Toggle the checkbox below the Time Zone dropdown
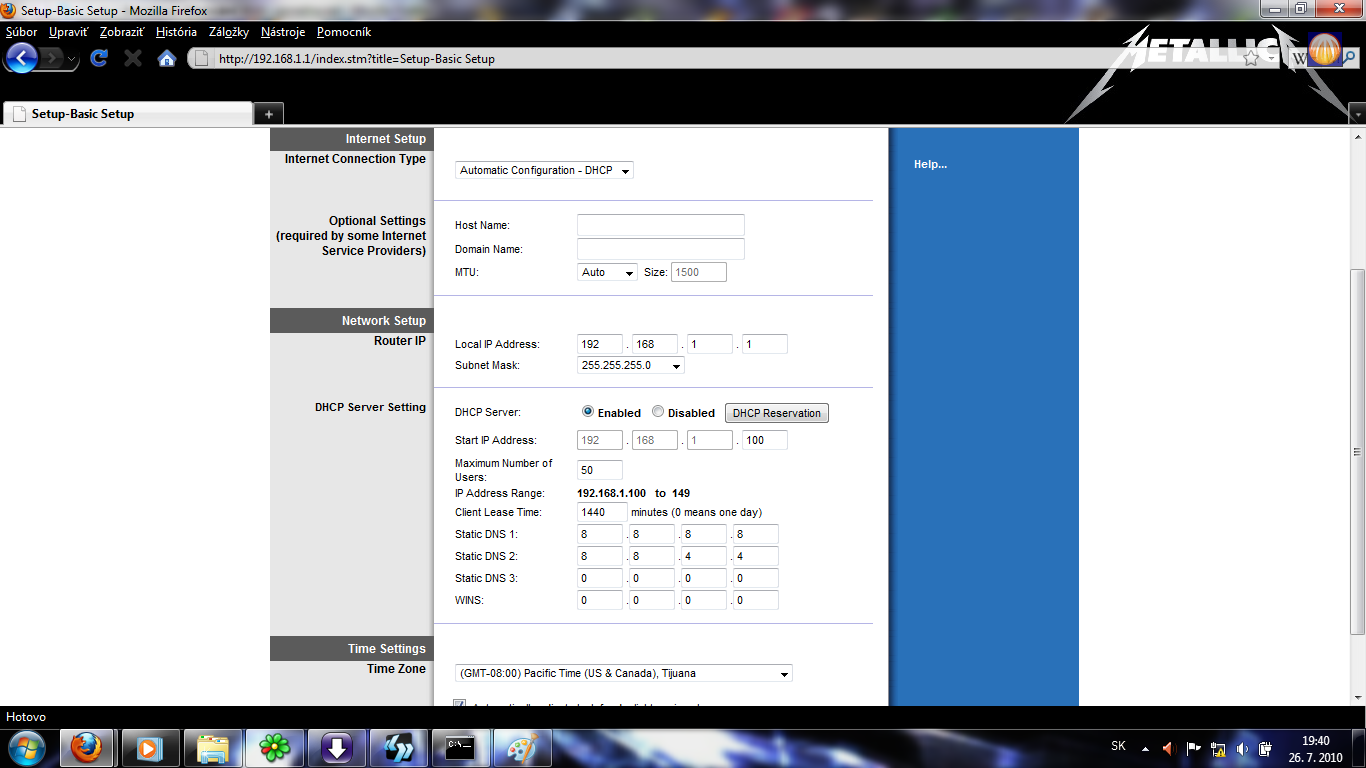1366x768 pixels. click(460, 703)
